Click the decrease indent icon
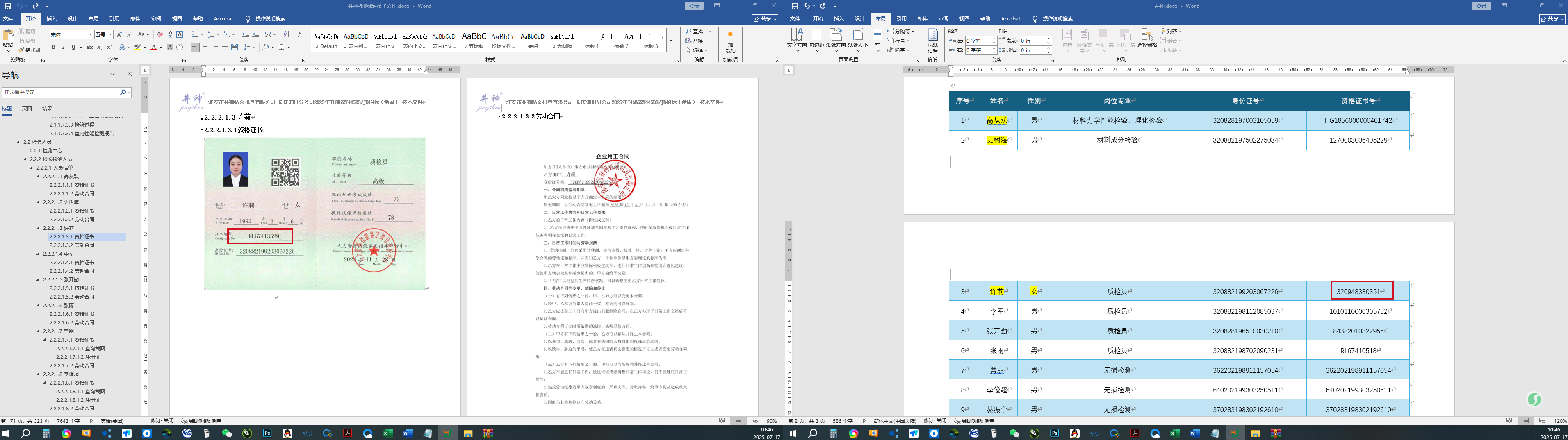The height and width of the screenshot is (440, 1568). pyautogui.click(x=245, y=35)
